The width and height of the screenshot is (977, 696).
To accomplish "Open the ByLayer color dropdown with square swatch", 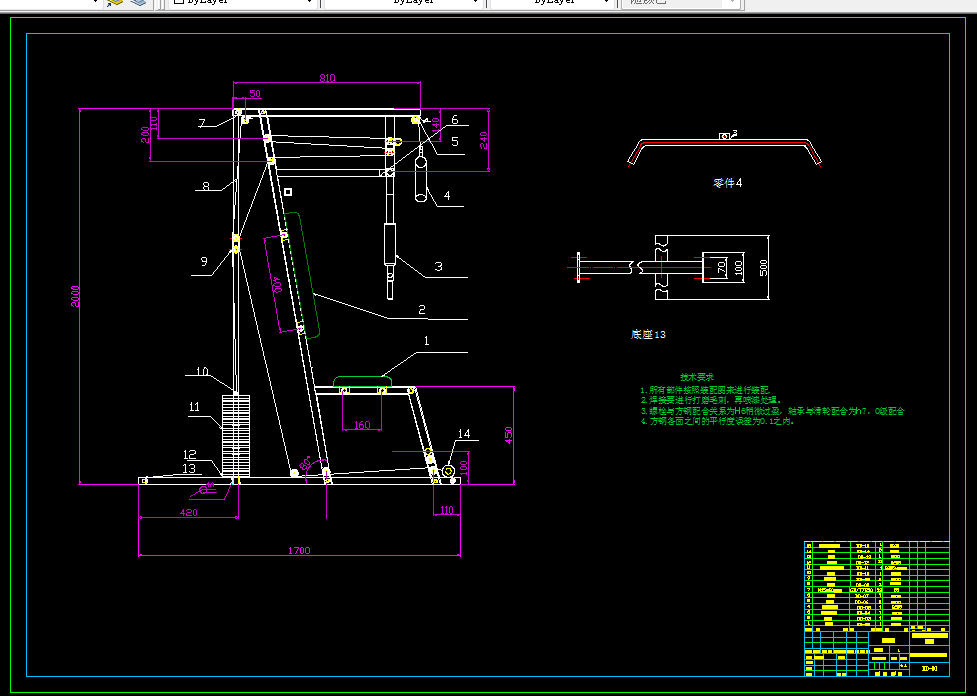I will (x=241, y=2).
